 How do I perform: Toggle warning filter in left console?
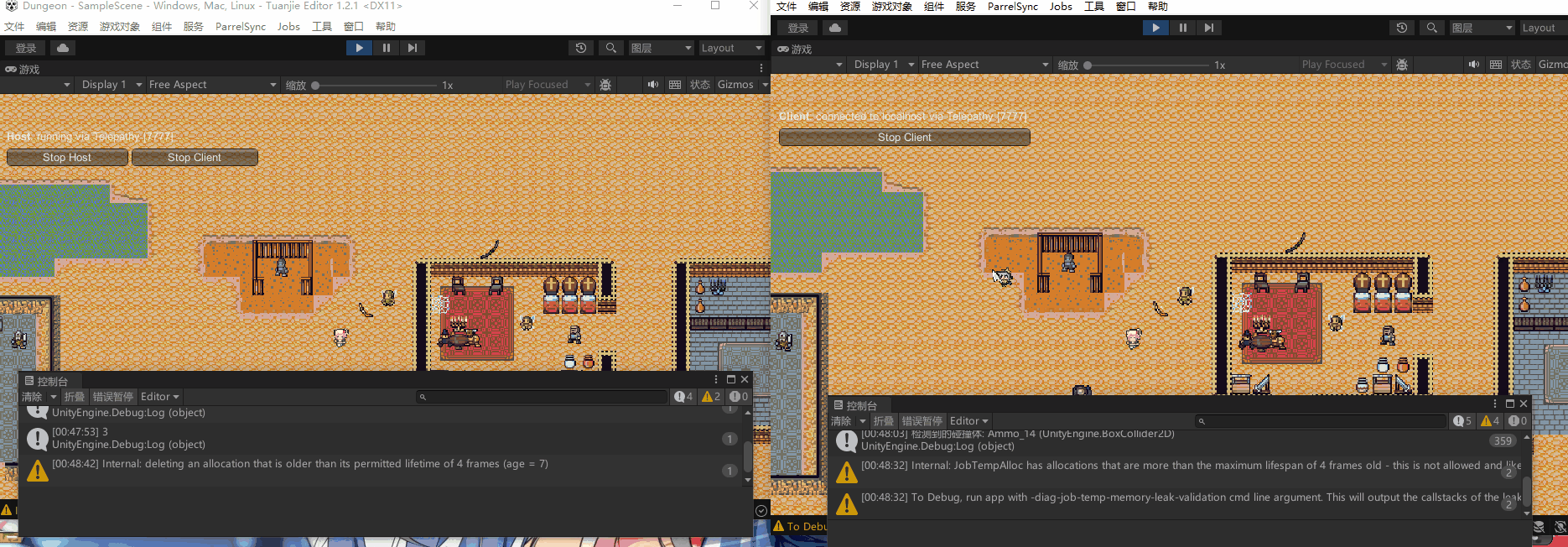[711, 397]
